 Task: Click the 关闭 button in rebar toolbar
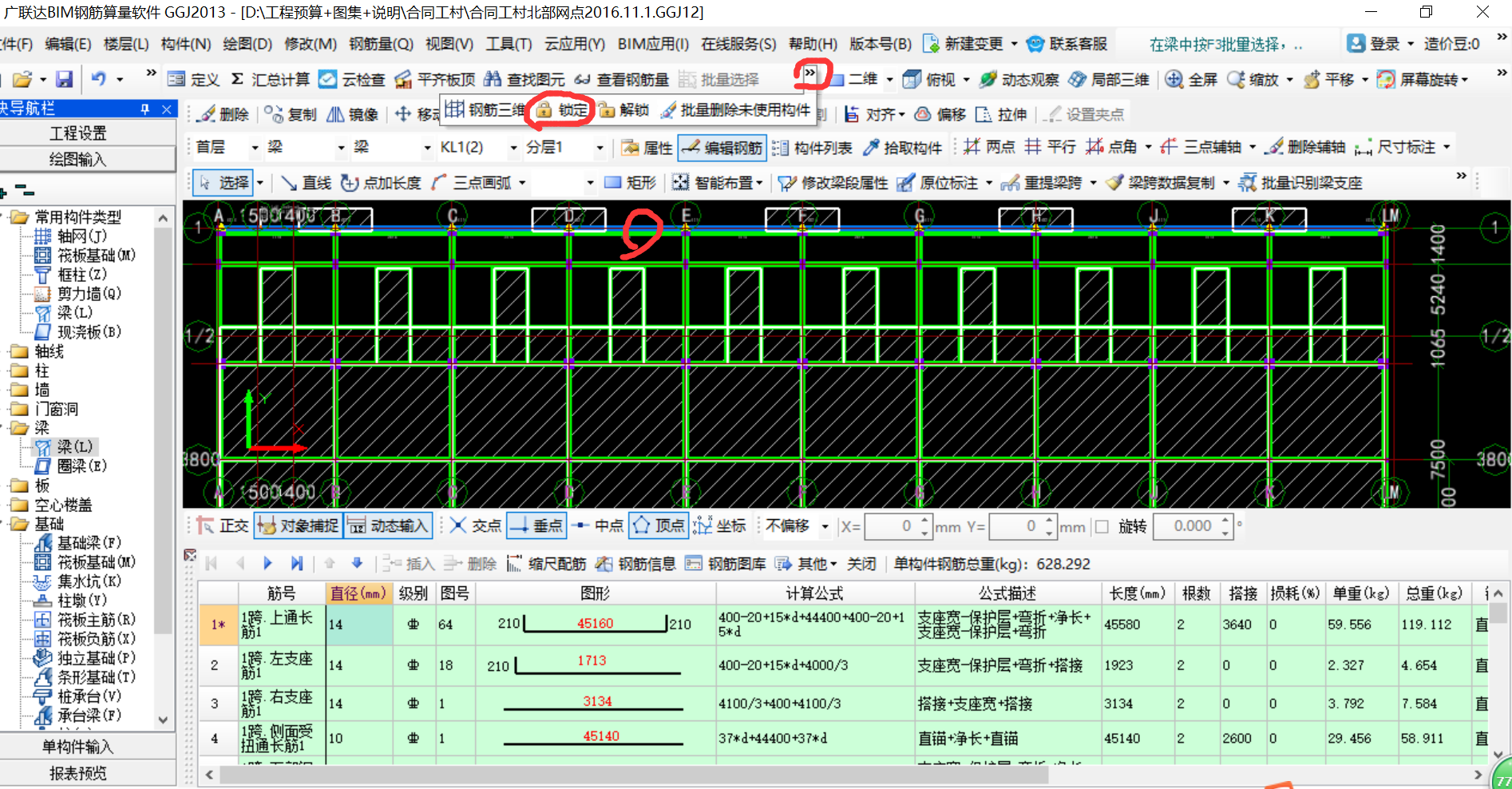[861, 564]
